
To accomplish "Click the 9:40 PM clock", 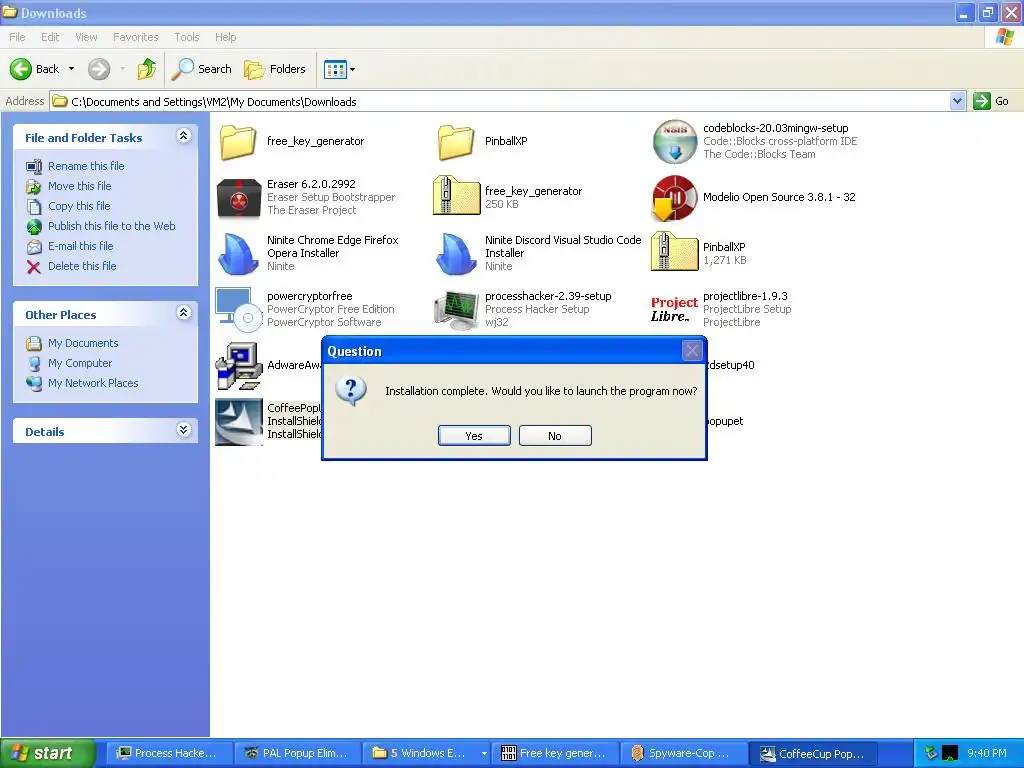I will coord(987,753).
